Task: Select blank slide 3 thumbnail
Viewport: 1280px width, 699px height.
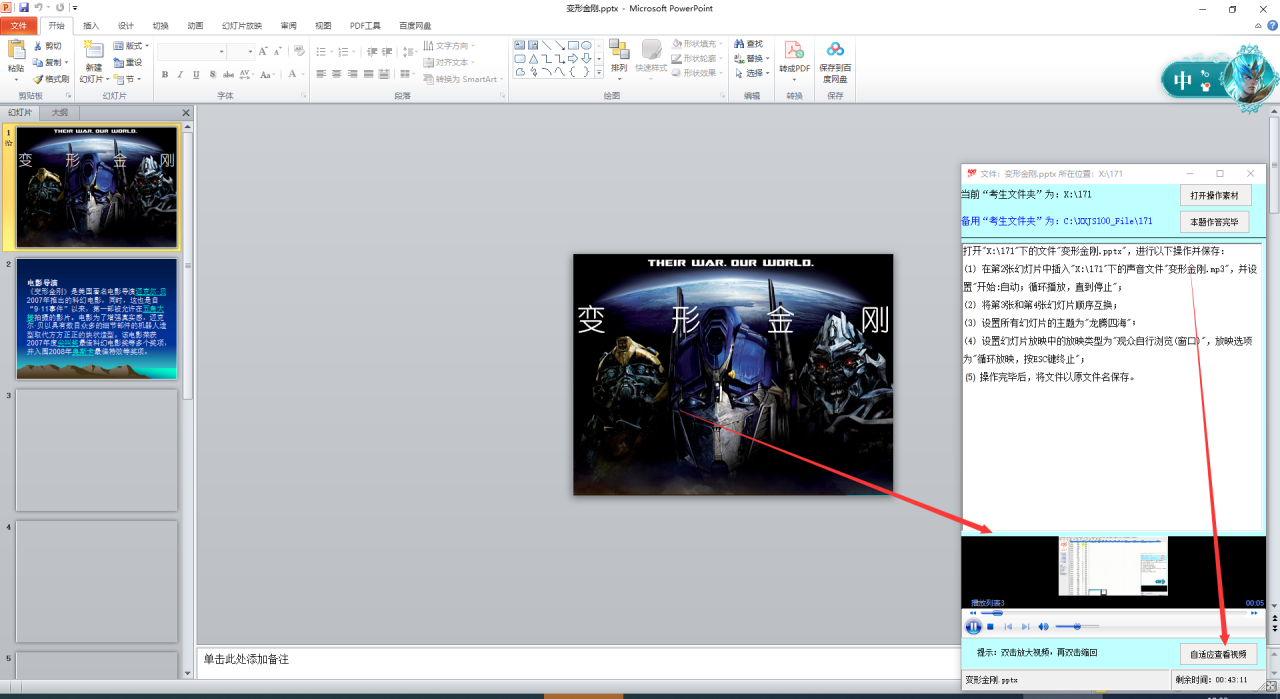Action: pos(97,449)
